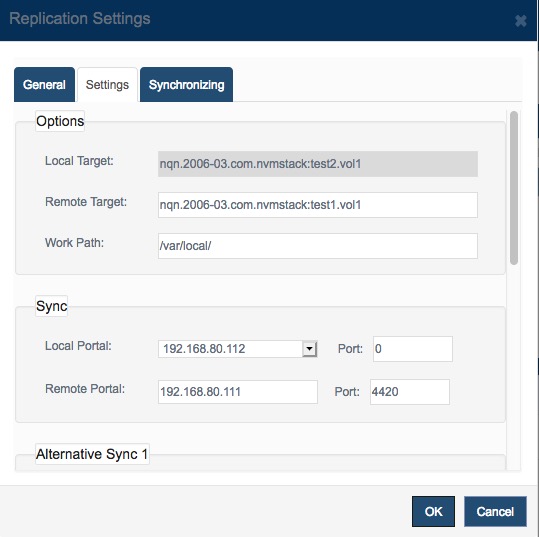Image resolution: width=539 pixels, height=537 pixels.
Task: Click the Cancel button
Action: point(495,512)
